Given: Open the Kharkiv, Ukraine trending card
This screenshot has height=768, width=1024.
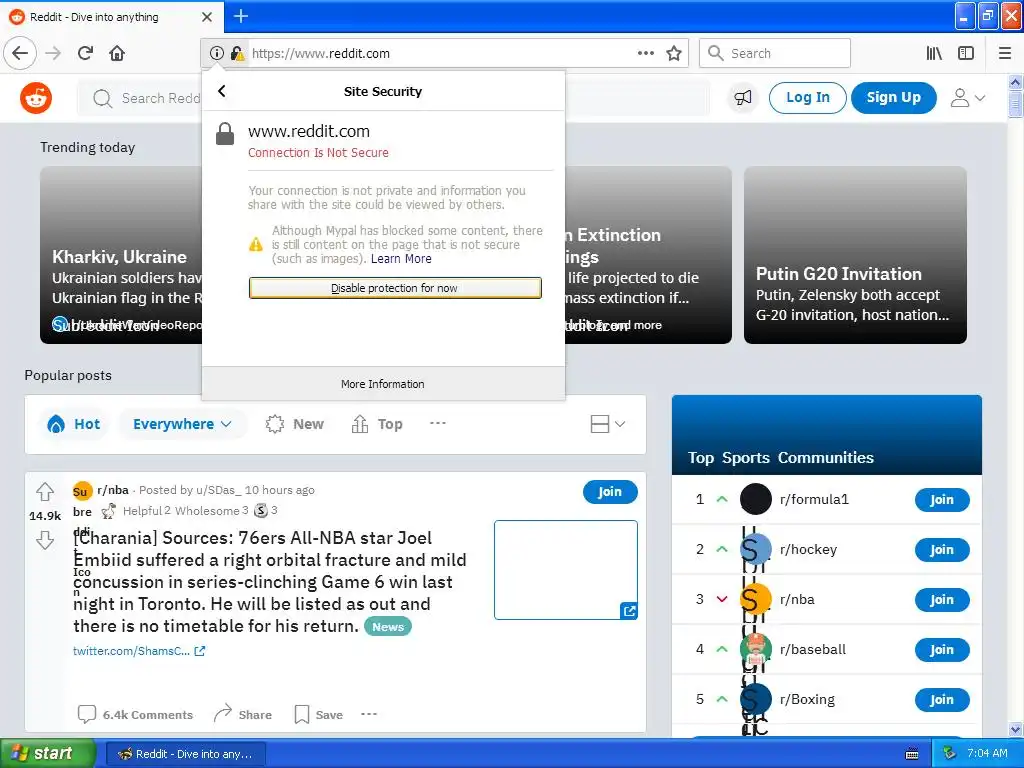Looking at the screenshot, I should click(x=121, y=255).
